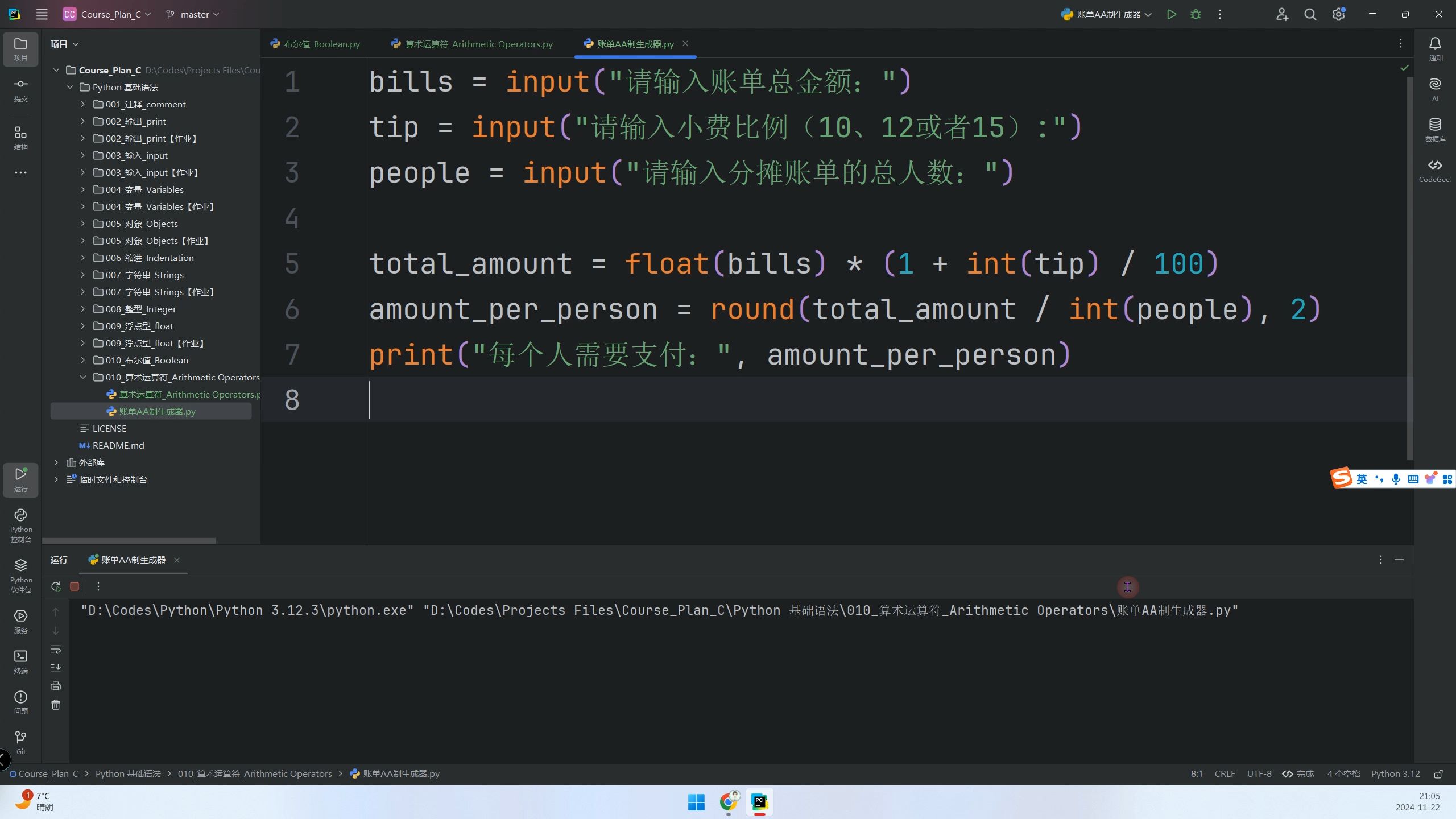
Task: Select 账单AA制生成器.py in project tree
Action: [x=151, y=411]
